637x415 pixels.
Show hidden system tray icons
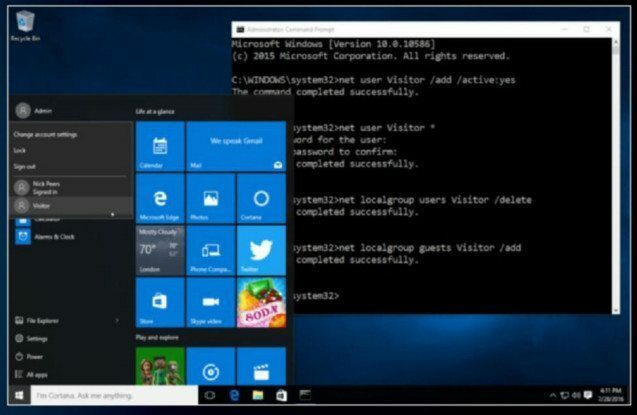553,395
